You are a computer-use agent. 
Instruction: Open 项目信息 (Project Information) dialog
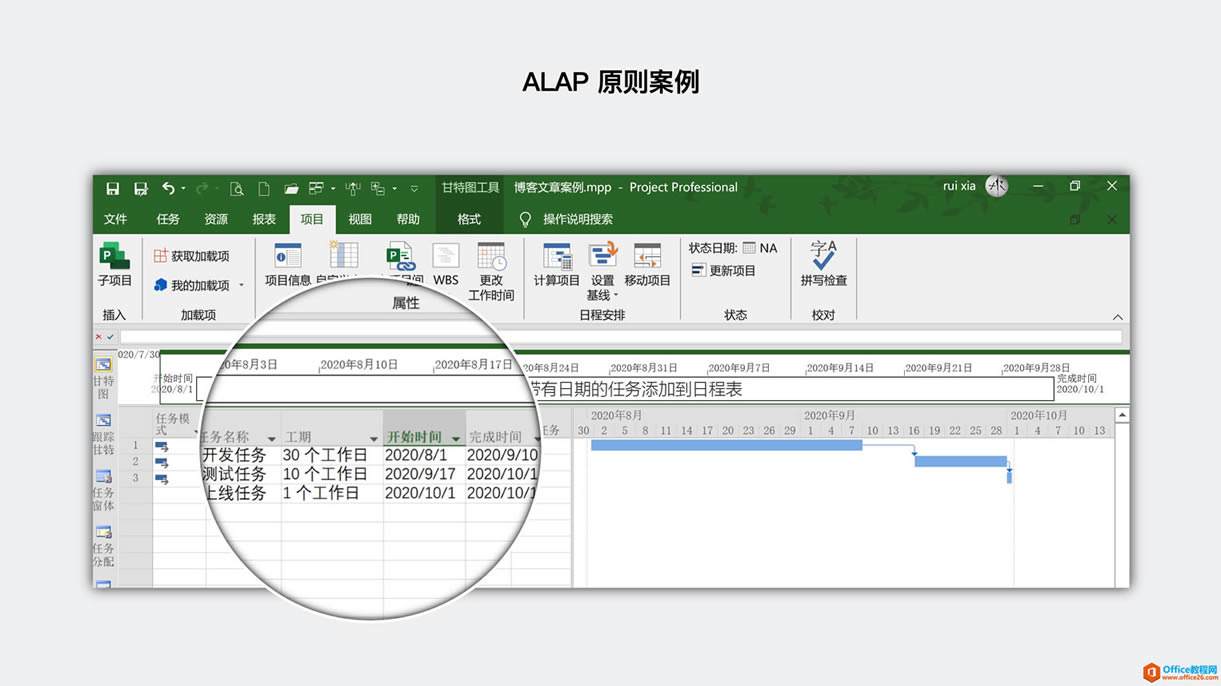[x=288, y=264]
